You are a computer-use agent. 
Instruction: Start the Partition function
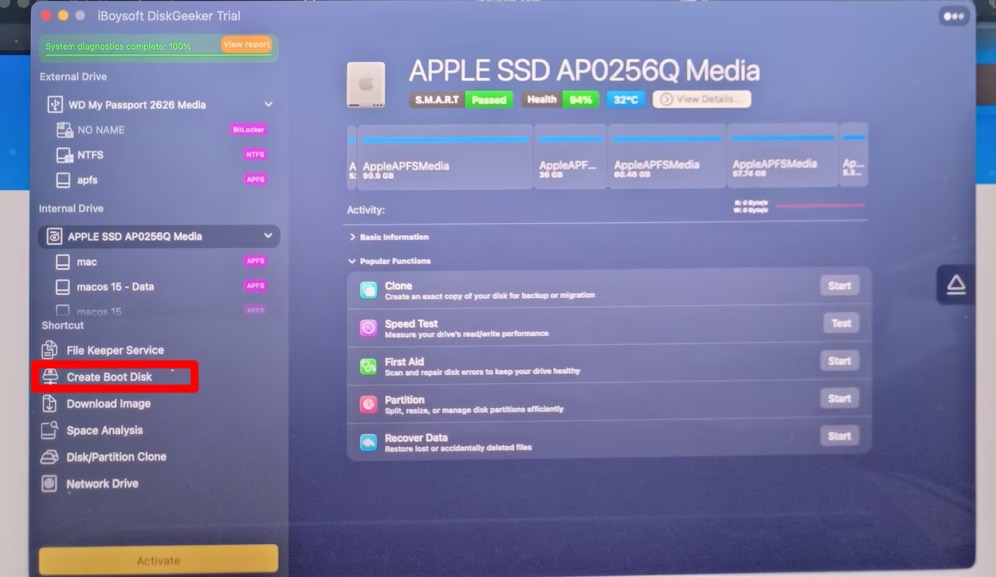pyautogui.click(x=839, y=398)
